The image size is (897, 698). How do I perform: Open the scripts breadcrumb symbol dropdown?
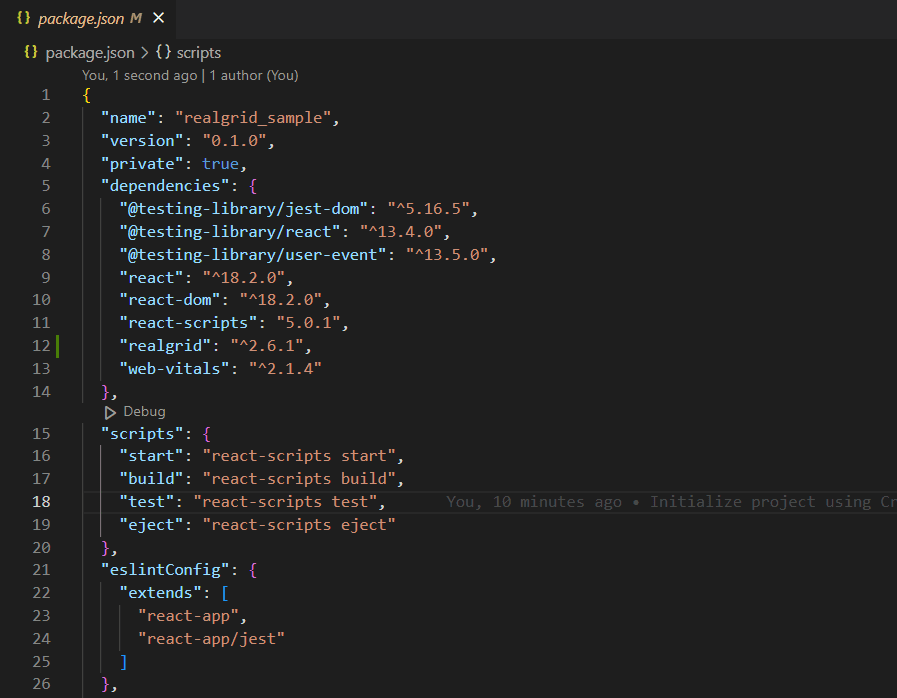tap(199, 52)
